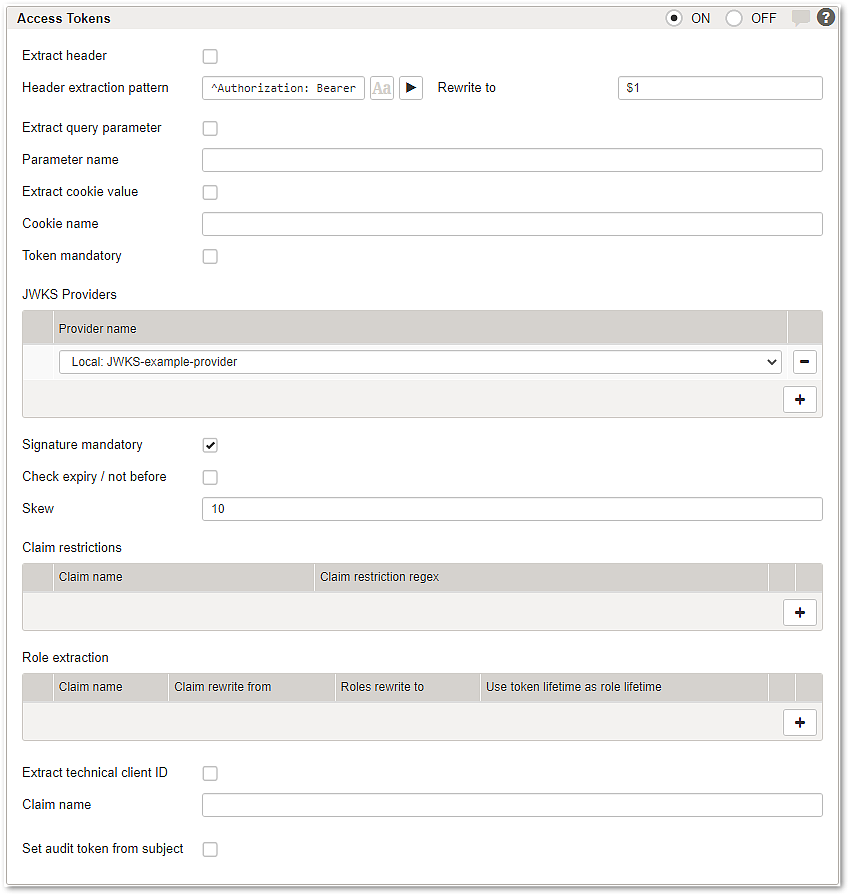Click the JWKS Providers section label
The image size is (849, 895).
(69, 295)
